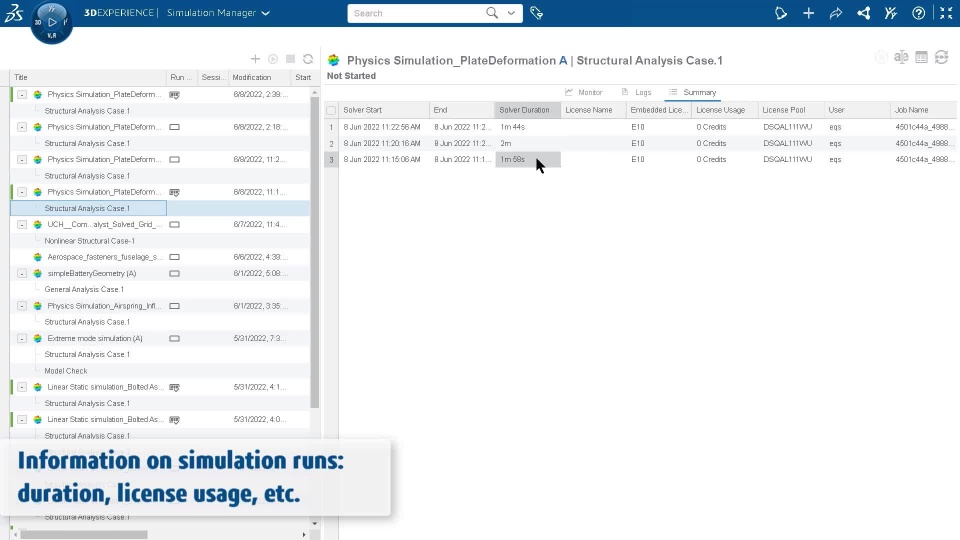This screenshot has height=540, width=960.
Task: Click the License Usage column header
Action: (x=724, y=110)
